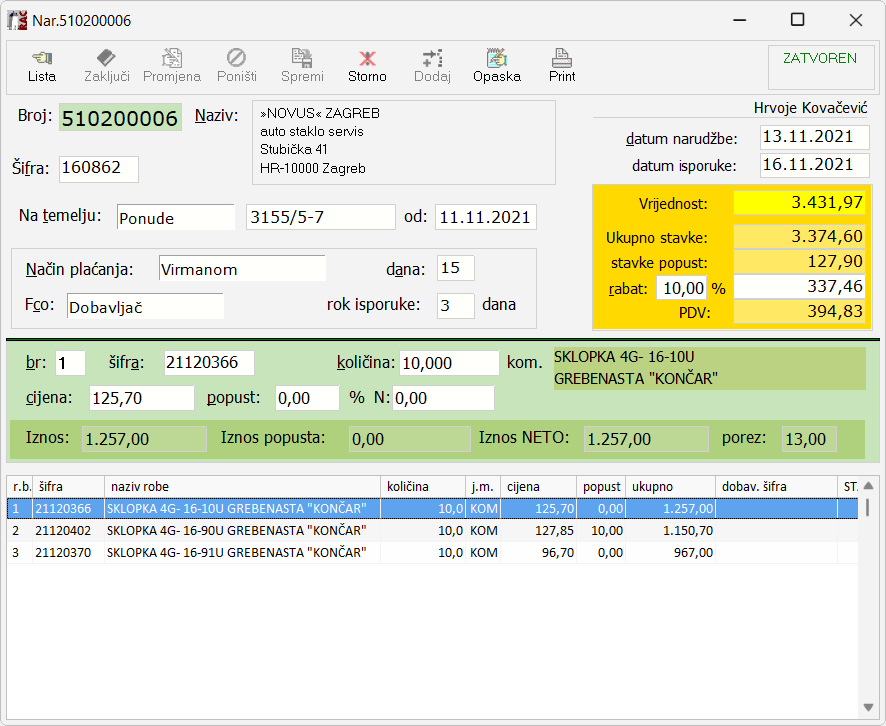886x726 pixels.
Task: Click the Dodaj add icon
Action: (432, 66)
